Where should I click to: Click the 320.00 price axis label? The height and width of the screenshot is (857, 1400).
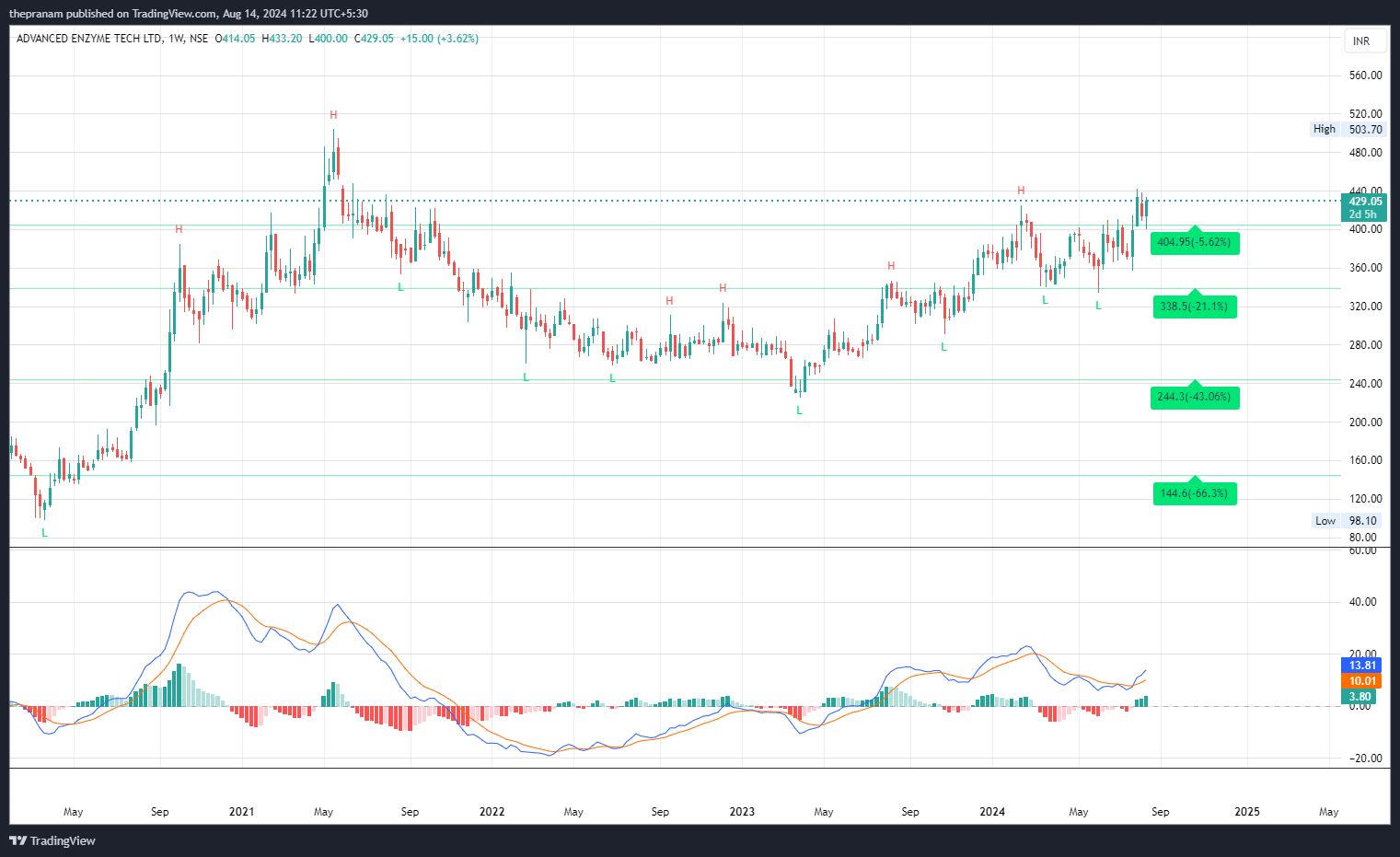[1365, 307]
